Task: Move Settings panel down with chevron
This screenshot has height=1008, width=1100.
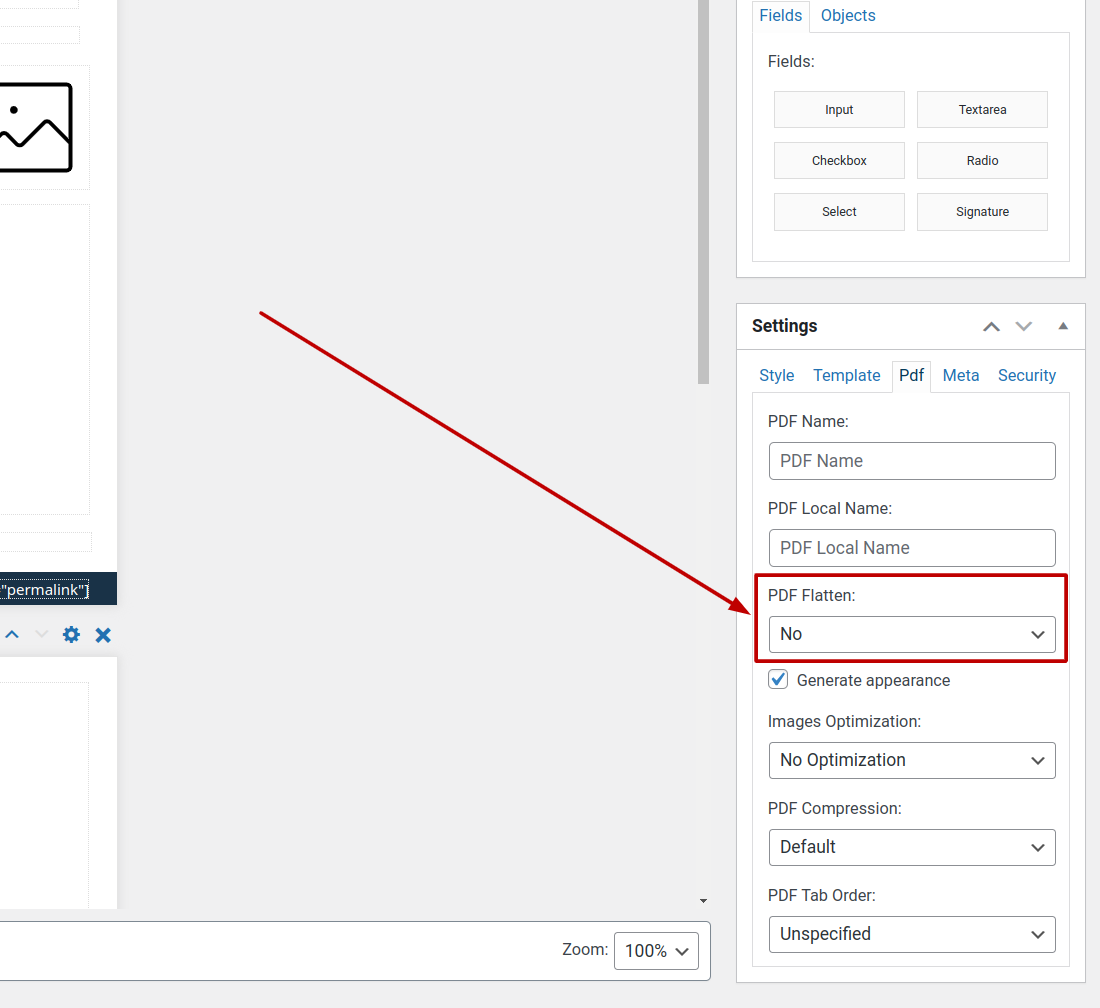Action: pyautogui.click(x=1023, y=326)
